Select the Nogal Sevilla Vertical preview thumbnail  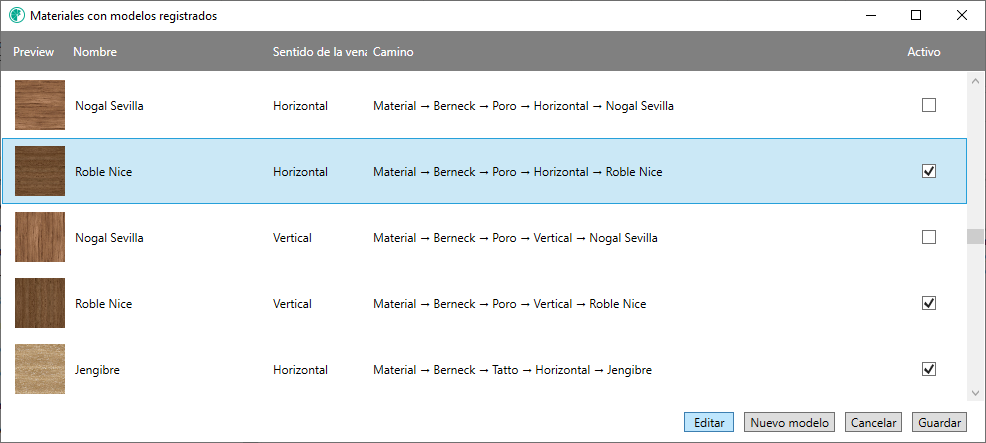[x=40, y=237]
